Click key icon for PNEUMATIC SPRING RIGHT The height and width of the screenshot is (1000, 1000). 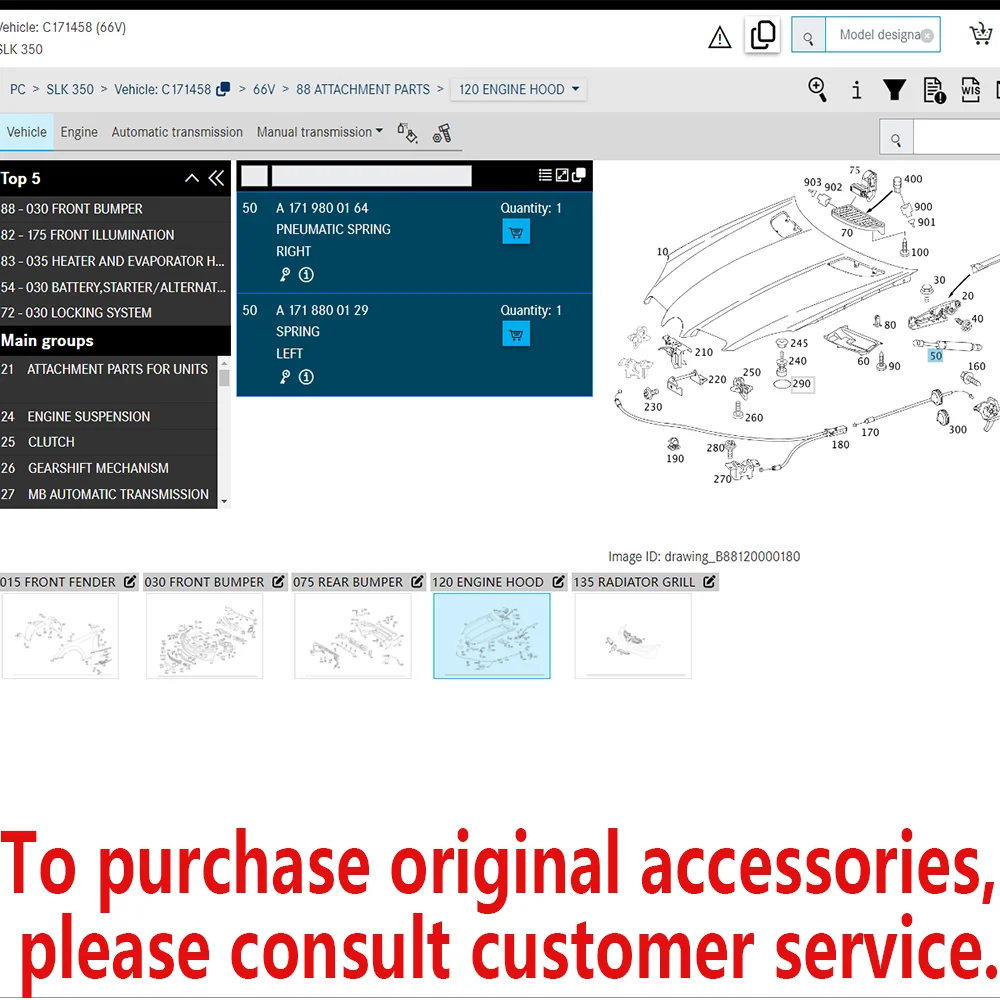tap(285, 274)
